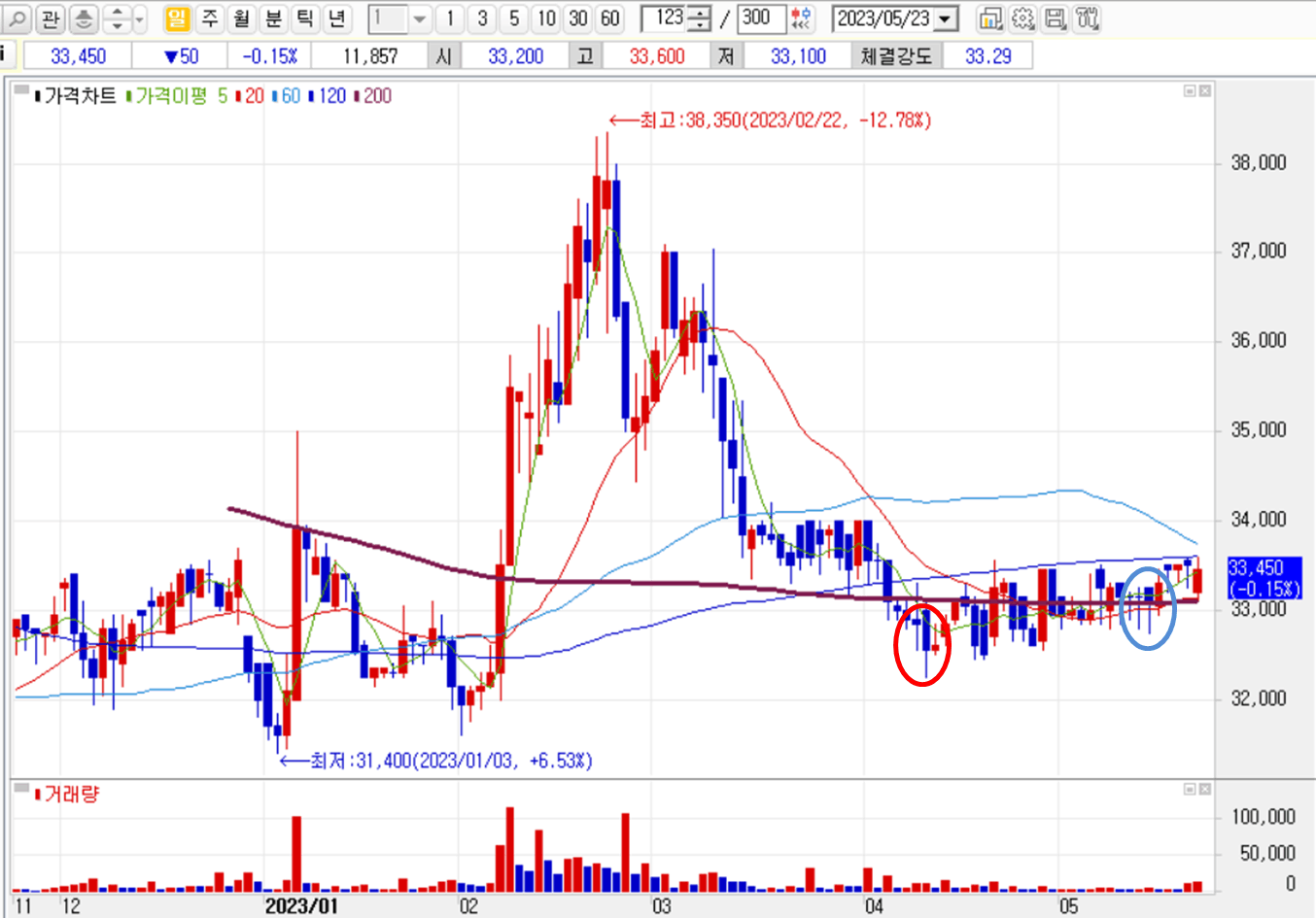
Task: Click the small handle icon before 가격차트
Action: [21, 89]
